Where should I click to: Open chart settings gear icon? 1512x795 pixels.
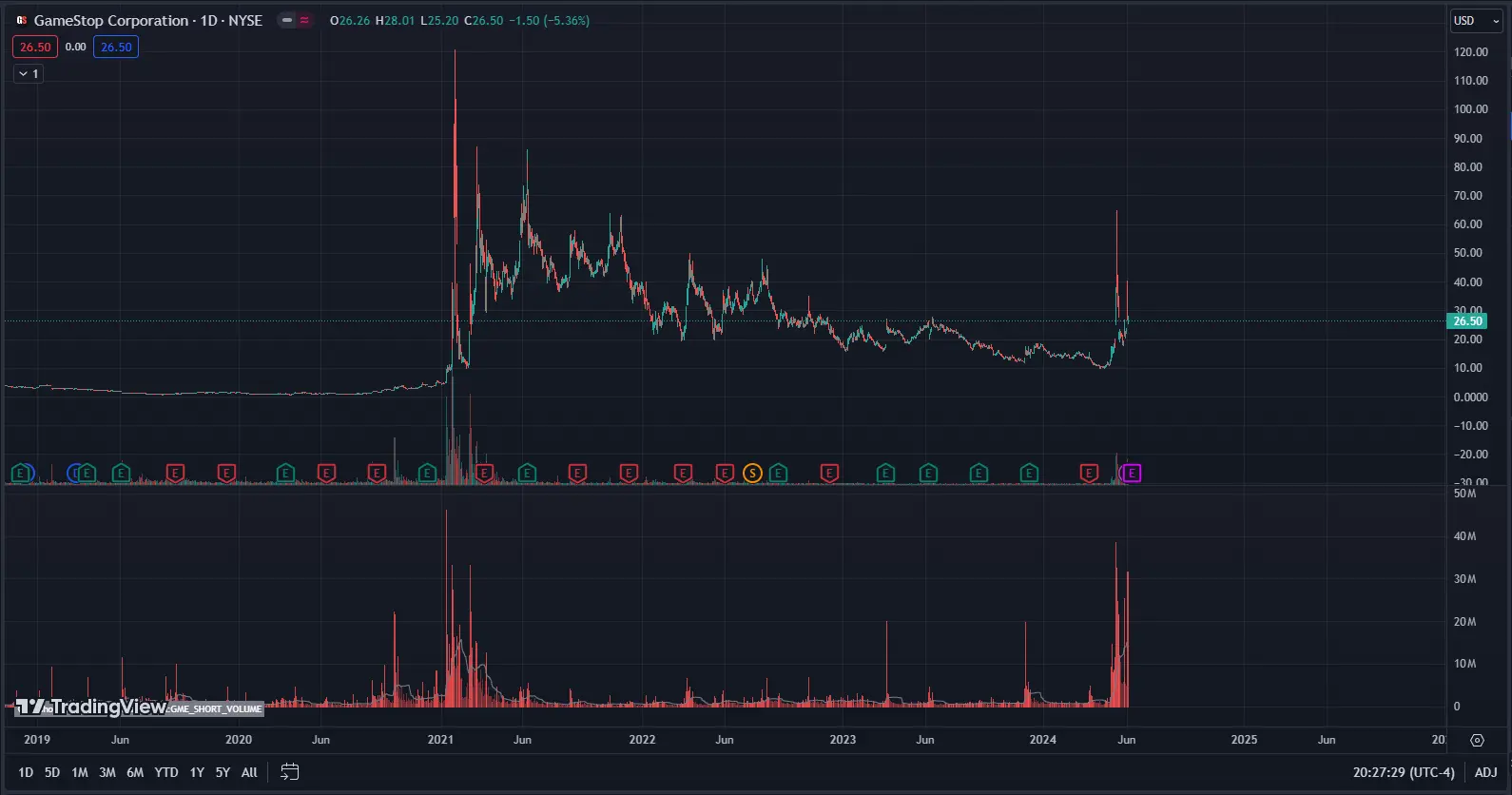pyautogui.click(x=1477, y=740)
